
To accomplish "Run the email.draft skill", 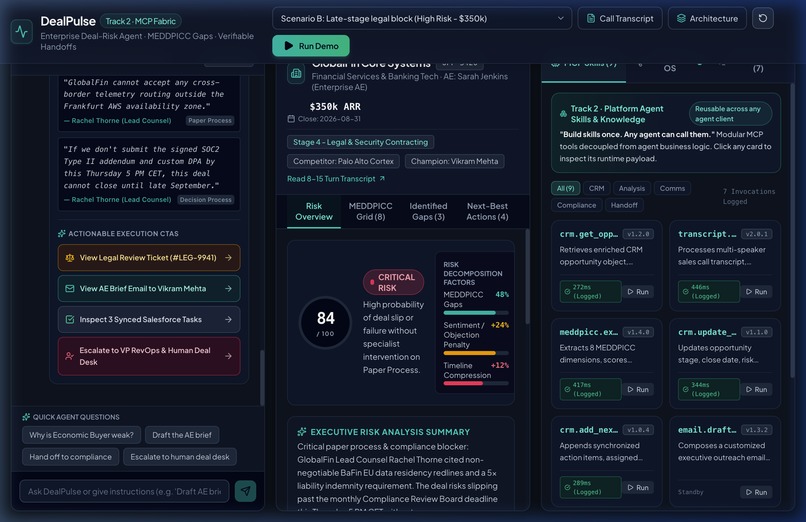I will point(757,492).
